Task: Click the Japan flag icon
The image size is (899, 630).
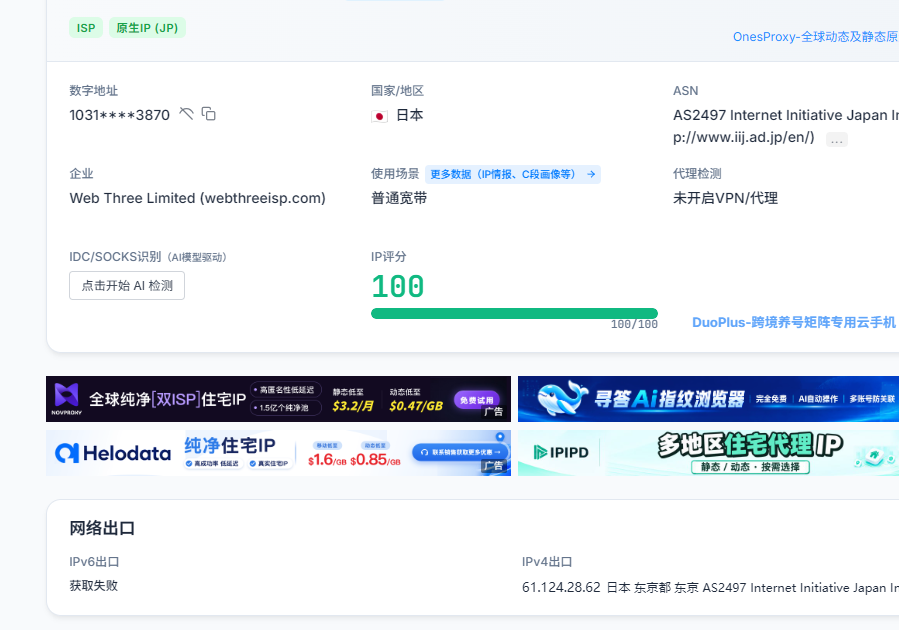Action: [379, 116]
